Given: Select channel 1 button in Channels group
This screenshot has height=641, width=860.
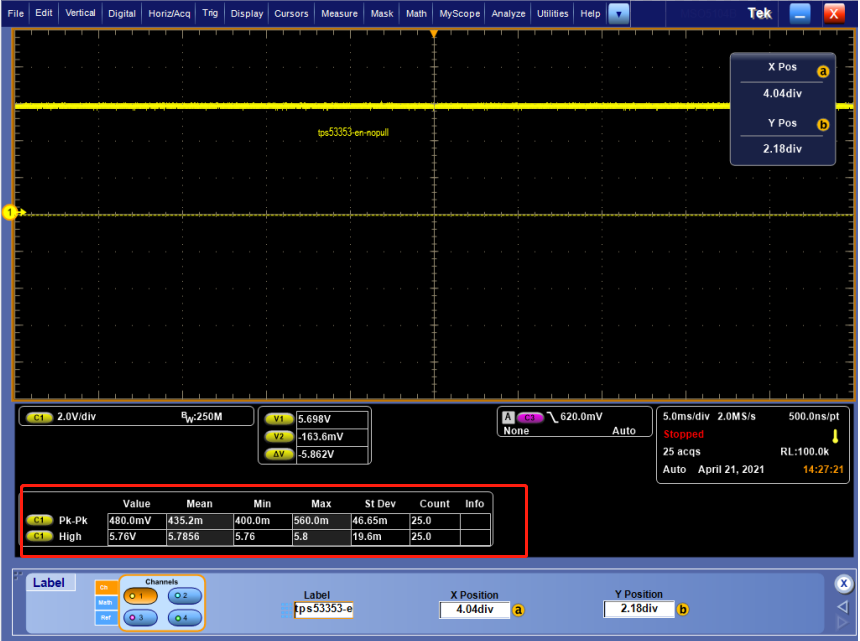Looking at the screenshot, I should (140, 596).
